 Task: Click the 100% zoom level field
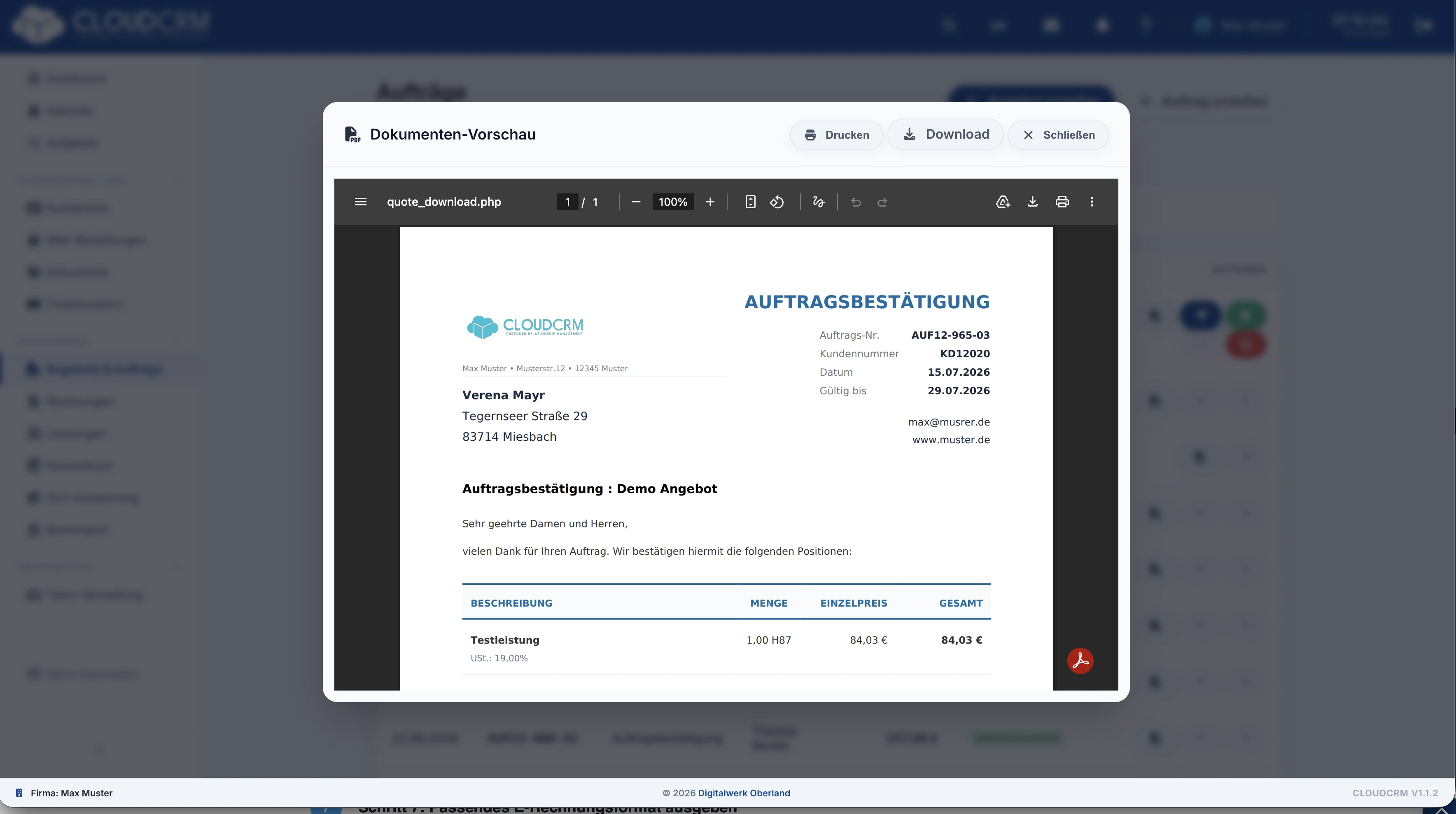(x=672, y=202)
